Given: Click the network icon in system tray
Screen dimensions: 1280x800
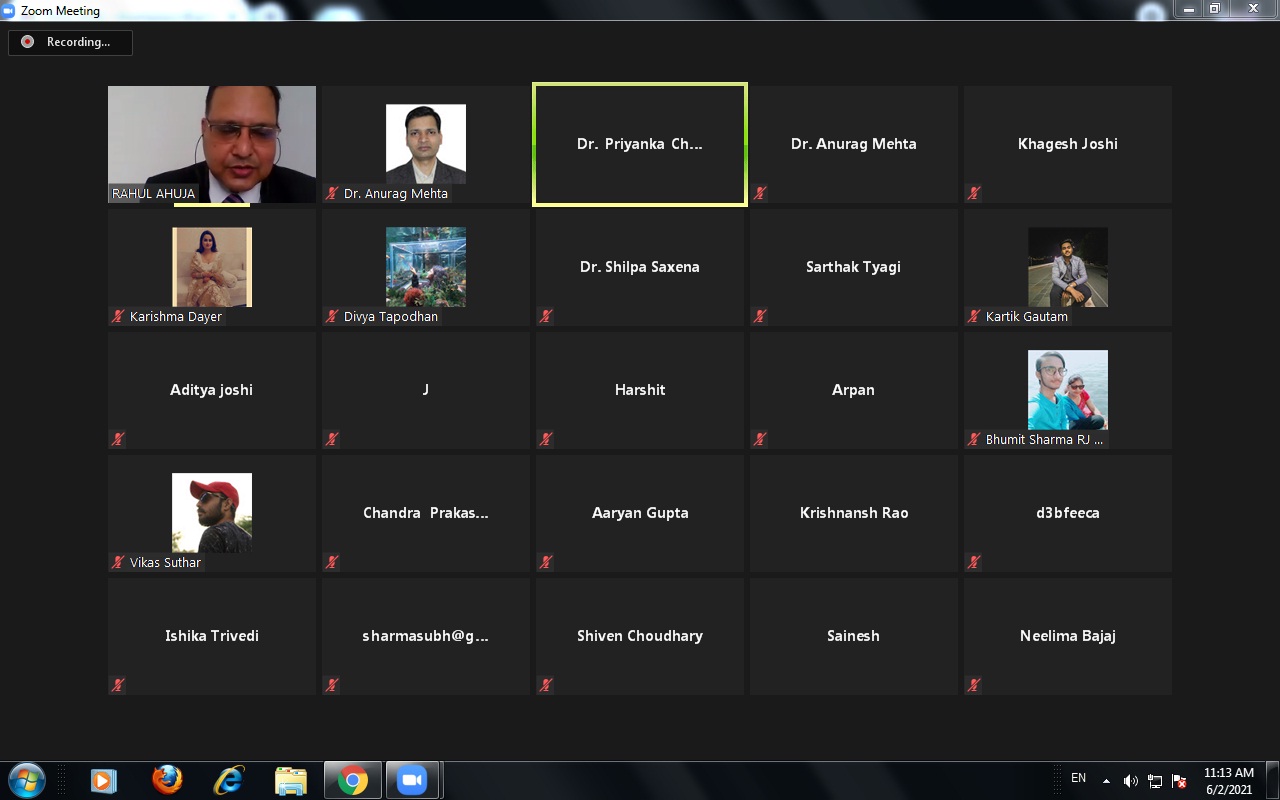Looking at the screenshot, I should click(1155, 781).
